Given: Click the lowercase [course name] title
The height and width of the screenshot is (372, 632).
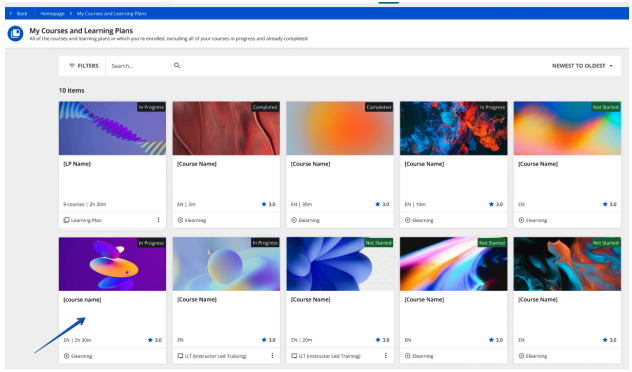Looking at the screenshot, I should coord(82,299).
